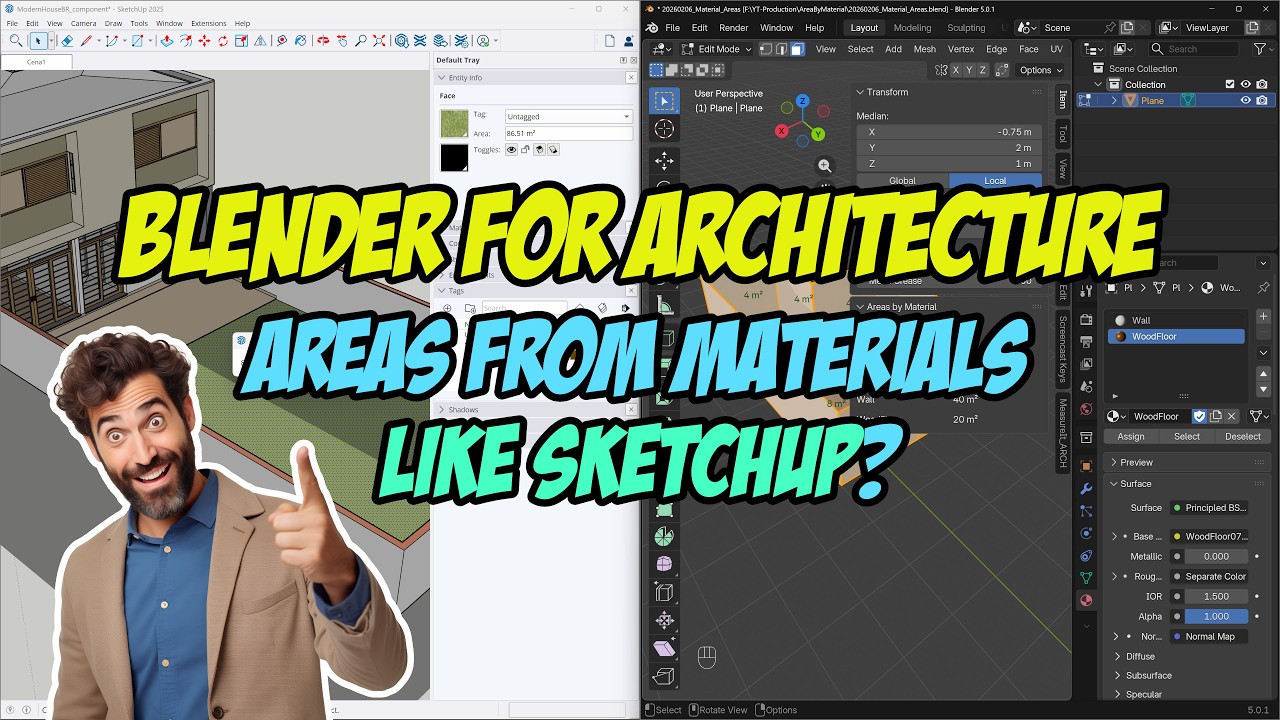Expand the Diffuse subpanel

click(x=1118, y=656)
